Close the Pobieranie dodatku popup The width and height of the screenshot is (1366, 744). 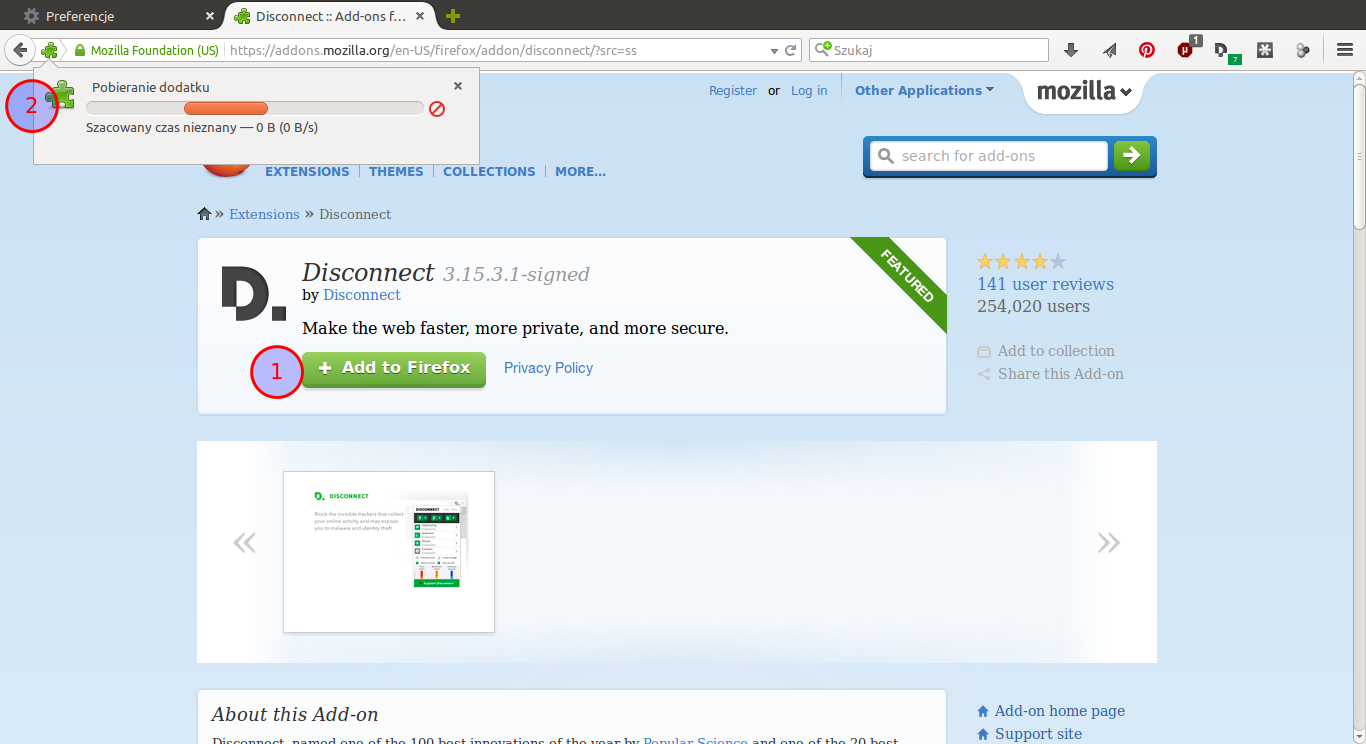coord(458,87)
